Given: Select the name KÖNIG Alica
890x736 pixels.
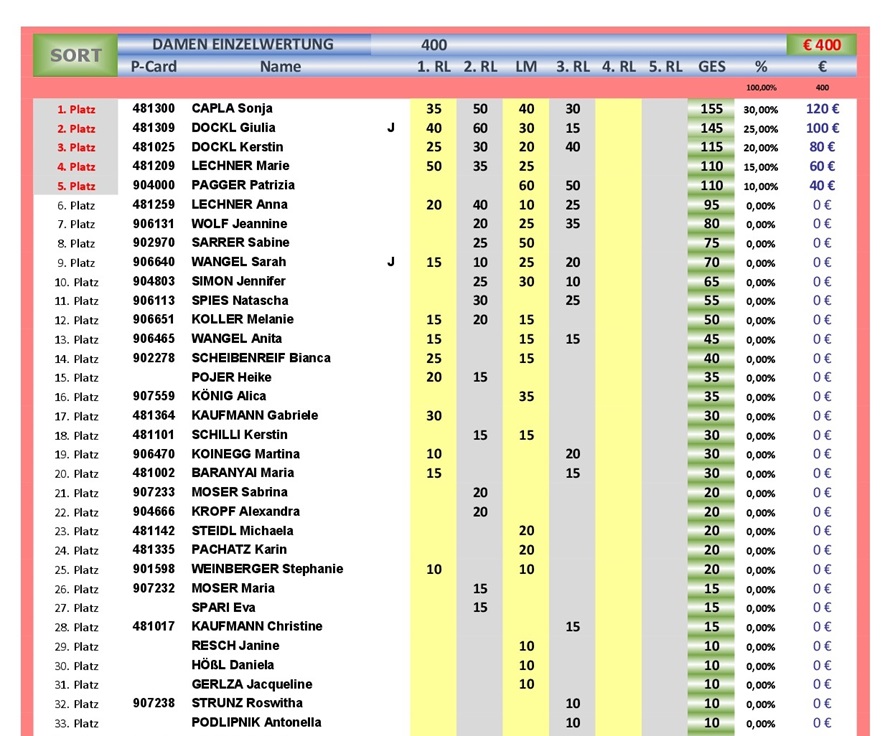Looking at the screenshot, I should 229,396.
